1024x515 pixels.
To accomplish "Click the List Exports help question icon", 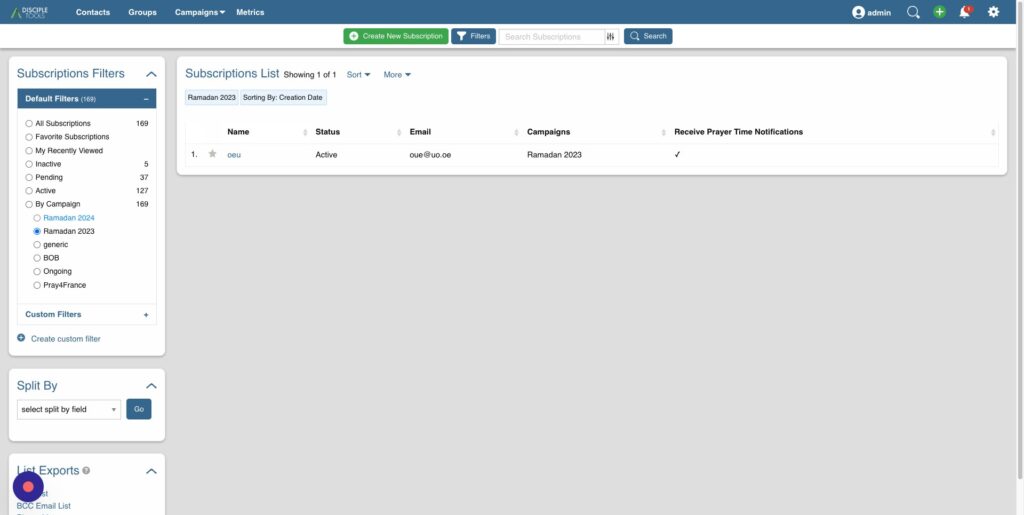I will click(86, 470).
